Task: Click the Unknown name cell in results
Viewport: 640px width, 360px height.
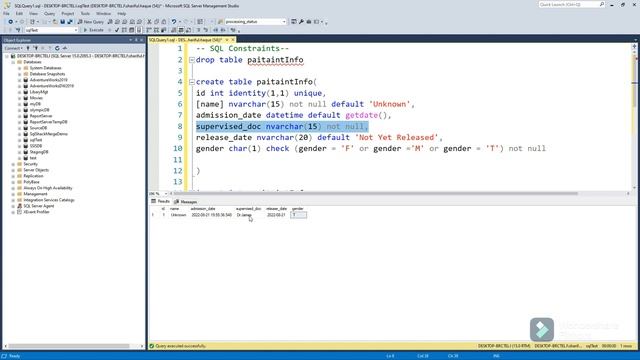Action: tap(178, 215)
